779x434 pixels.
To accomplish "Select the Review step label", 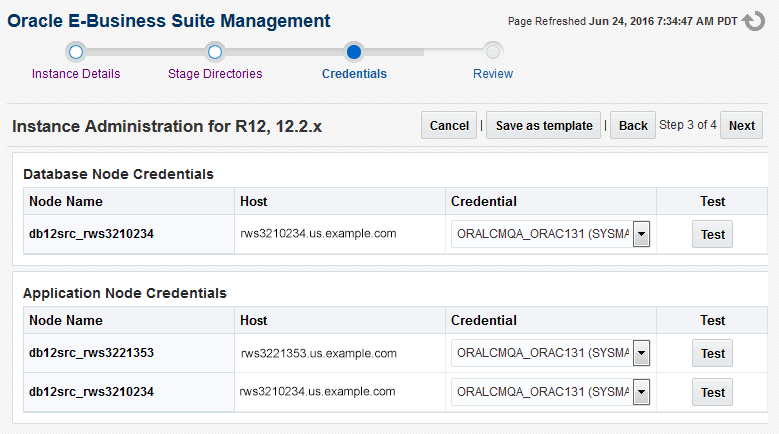I will click(x=493, y=73).
